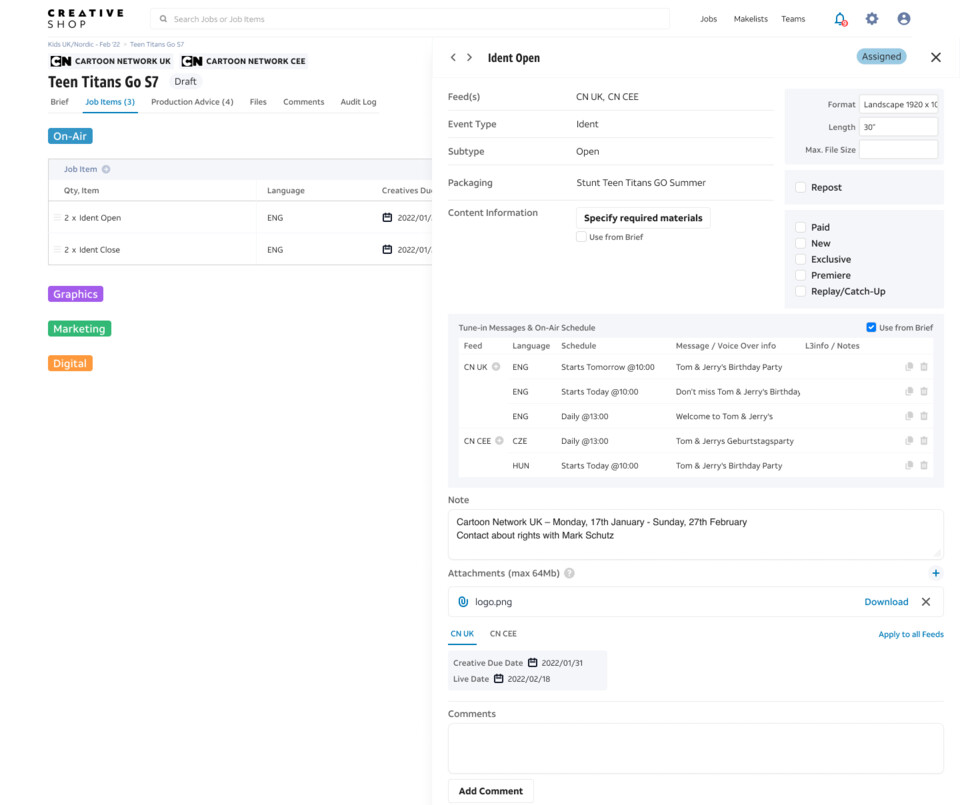Open the settings gear

tap(872, 19)
